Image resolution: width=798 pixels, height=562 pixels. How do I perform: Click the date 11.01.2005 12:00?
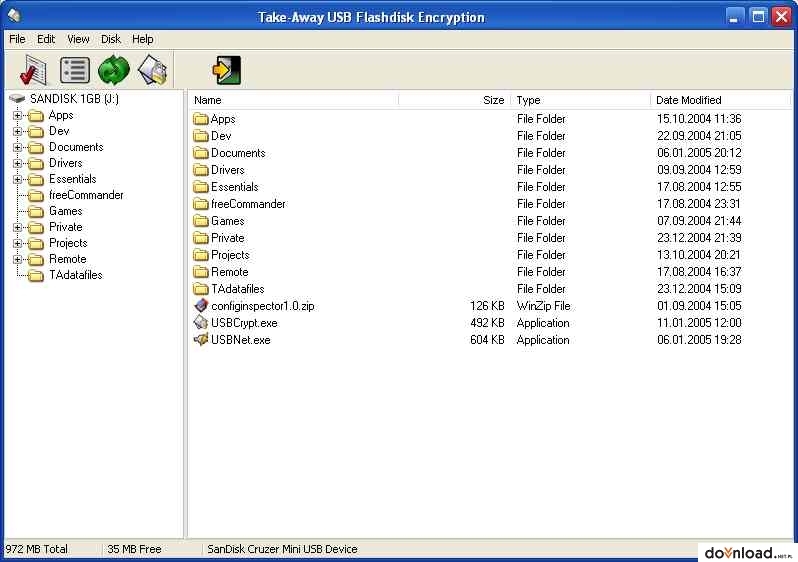click(699, 323)
